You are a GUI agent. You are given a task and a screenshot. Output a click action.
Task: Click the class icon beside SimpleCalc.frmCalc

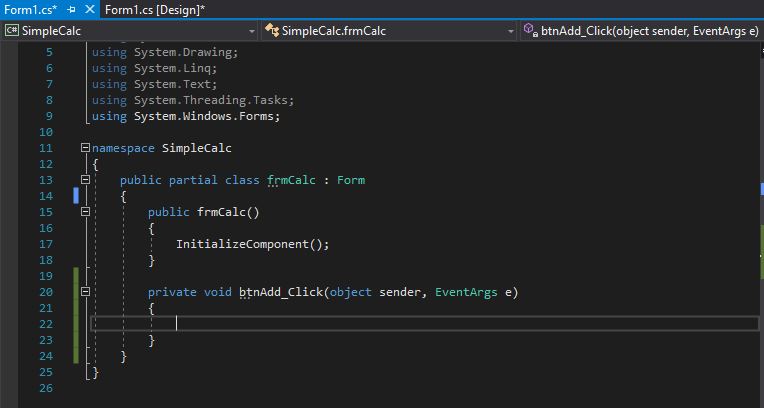[272, 31]
